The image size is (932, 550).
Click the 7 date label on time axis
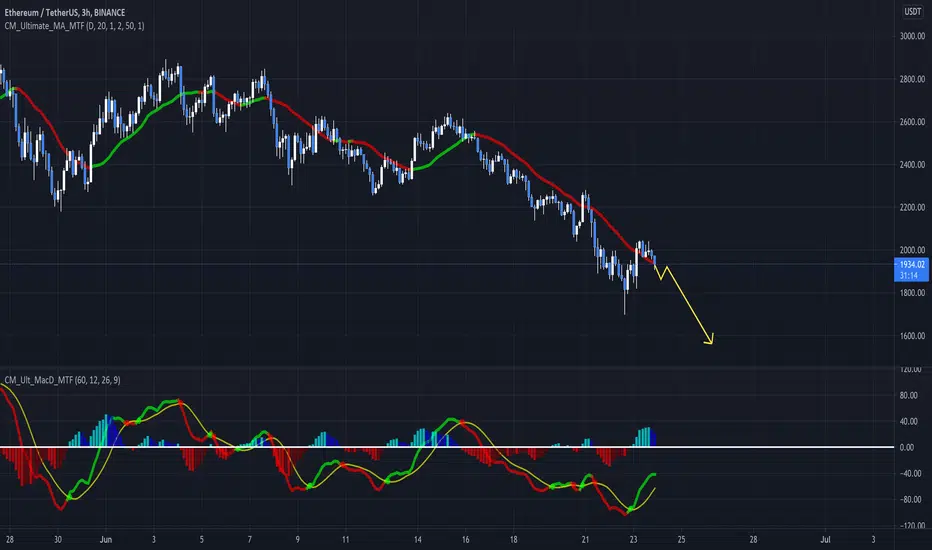(x=250, y=540)
